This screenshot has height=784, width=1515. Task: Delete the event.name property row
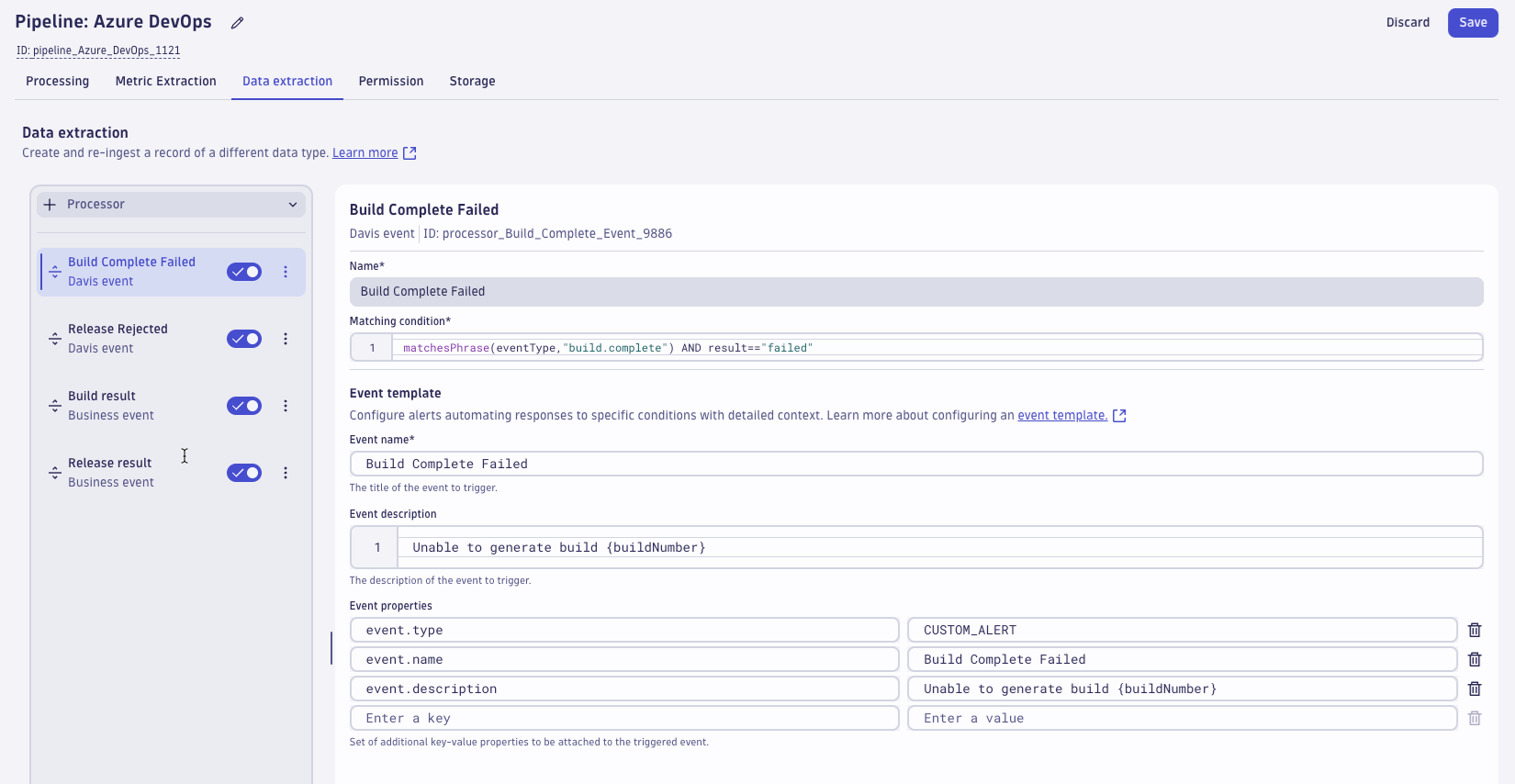(1475, 659)
